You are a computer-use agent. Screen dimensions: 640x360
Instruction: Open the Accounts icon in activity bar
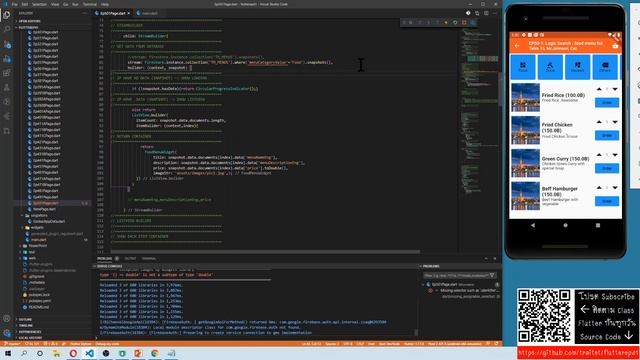7,319
